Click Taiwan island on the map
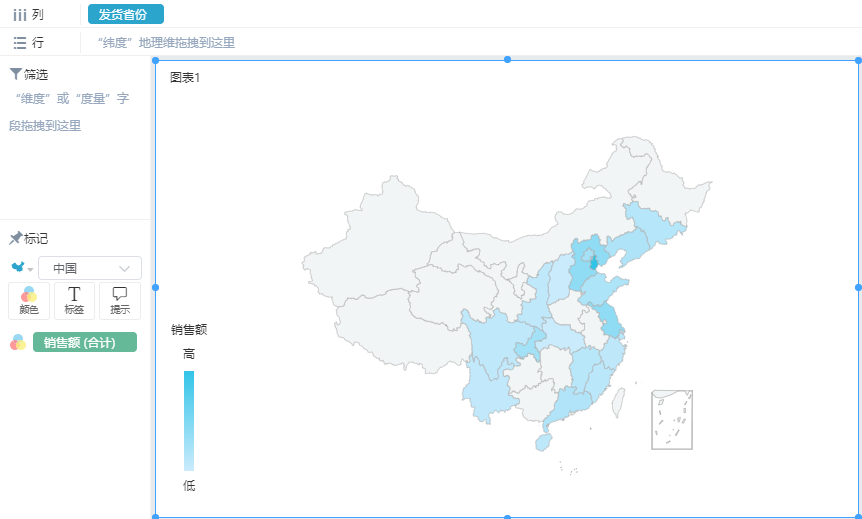 (x=618, y=402)
